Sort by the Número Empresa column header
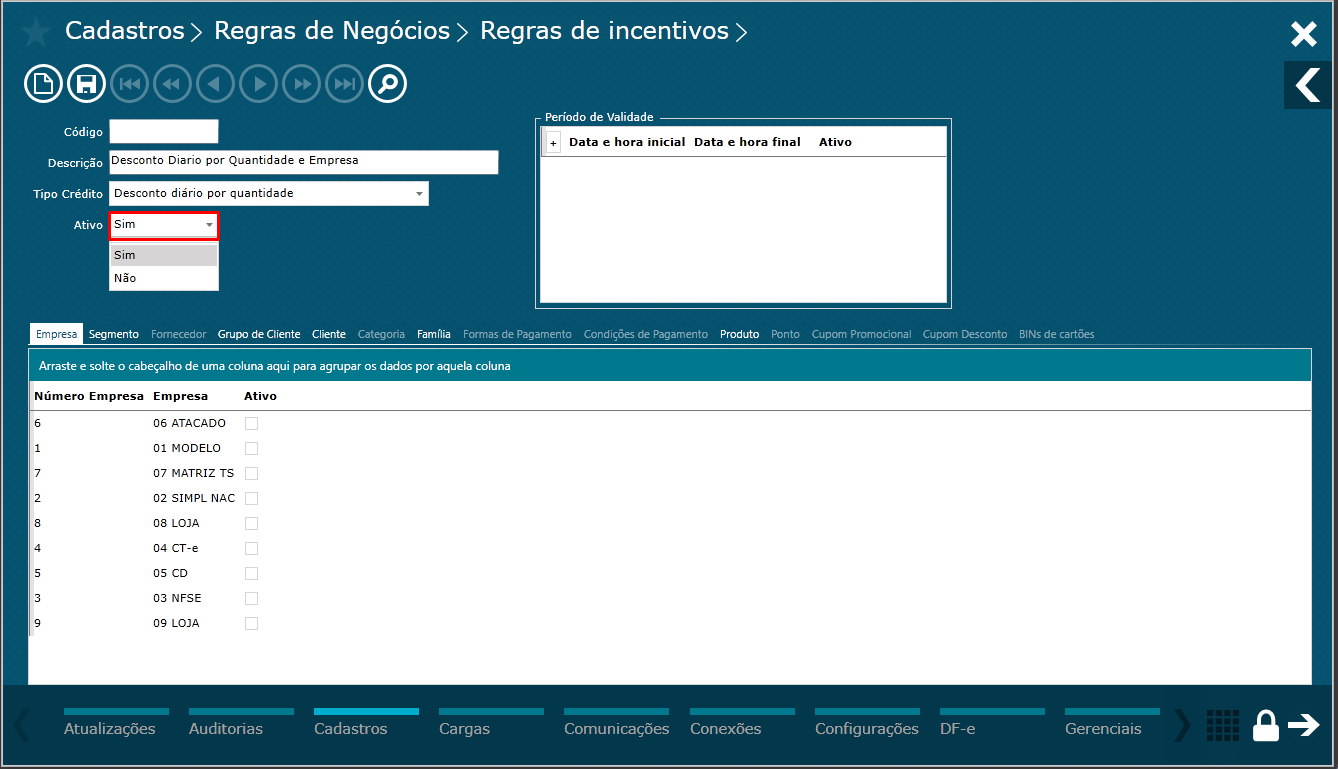Screen dimensions: 1338x769 point(89,396)
